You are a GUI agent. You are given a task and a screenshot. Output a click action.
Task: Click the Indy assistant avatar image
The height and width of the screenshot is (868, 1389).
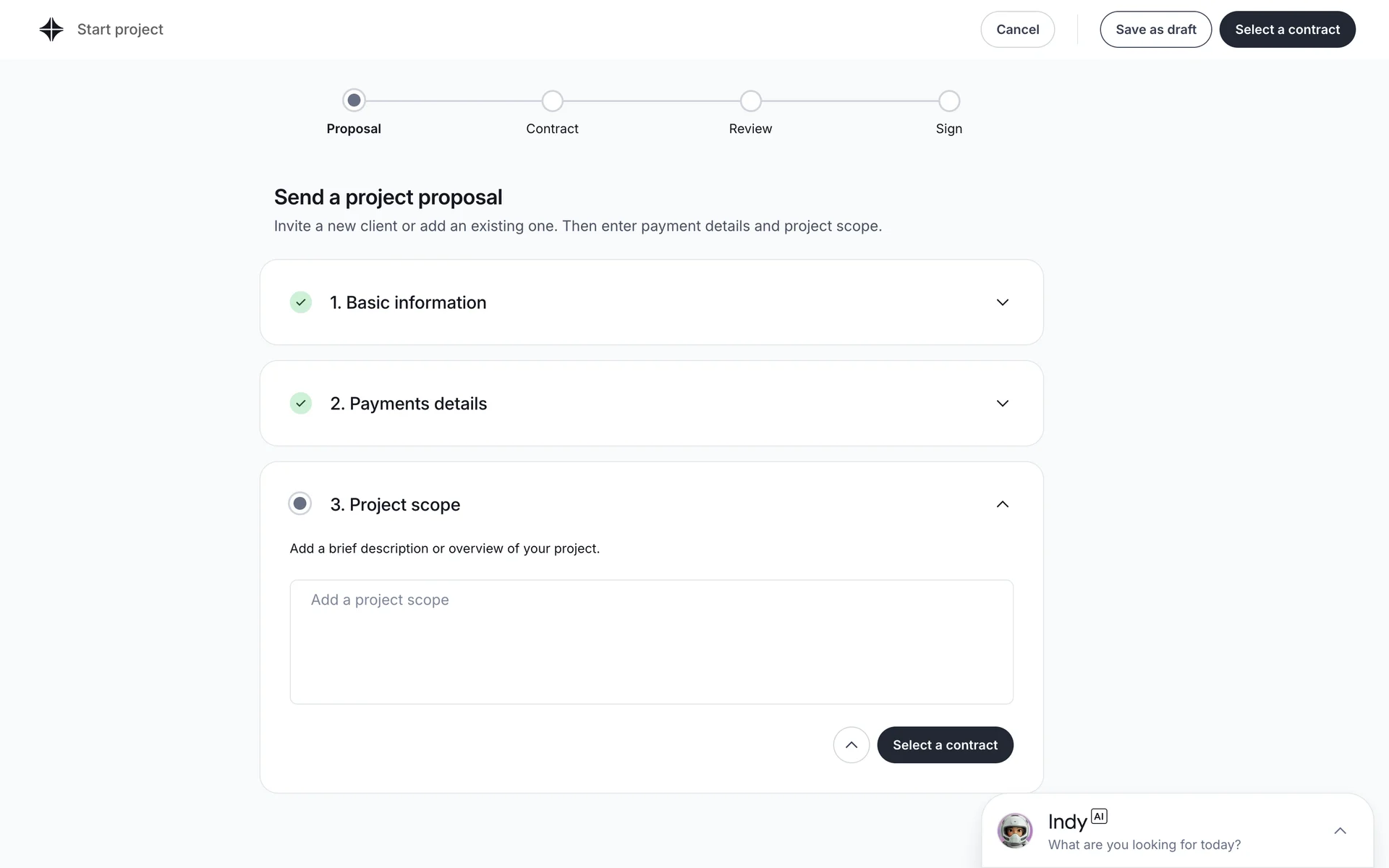pos(1015,830)
